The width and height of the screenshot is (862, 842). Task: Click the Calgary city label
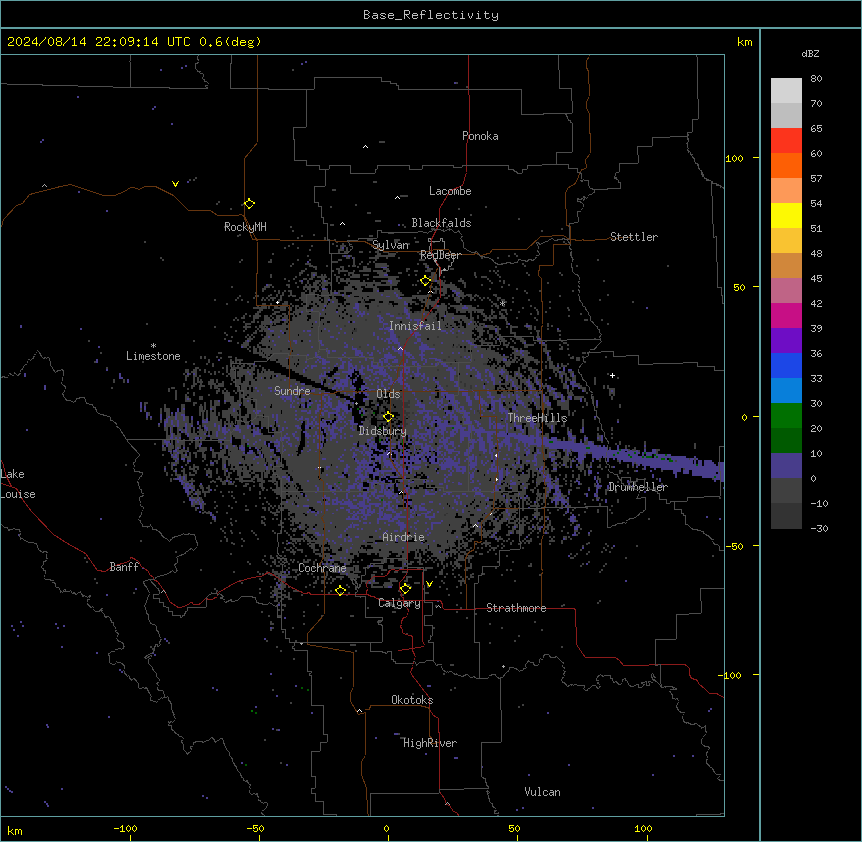[399, 603]
